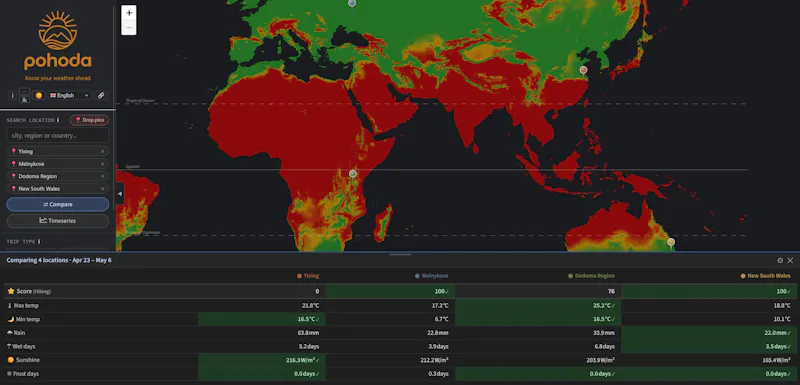The image size is (800, 385).
Task: Click the moon icon on Min temp row
Action: (11, 319)
